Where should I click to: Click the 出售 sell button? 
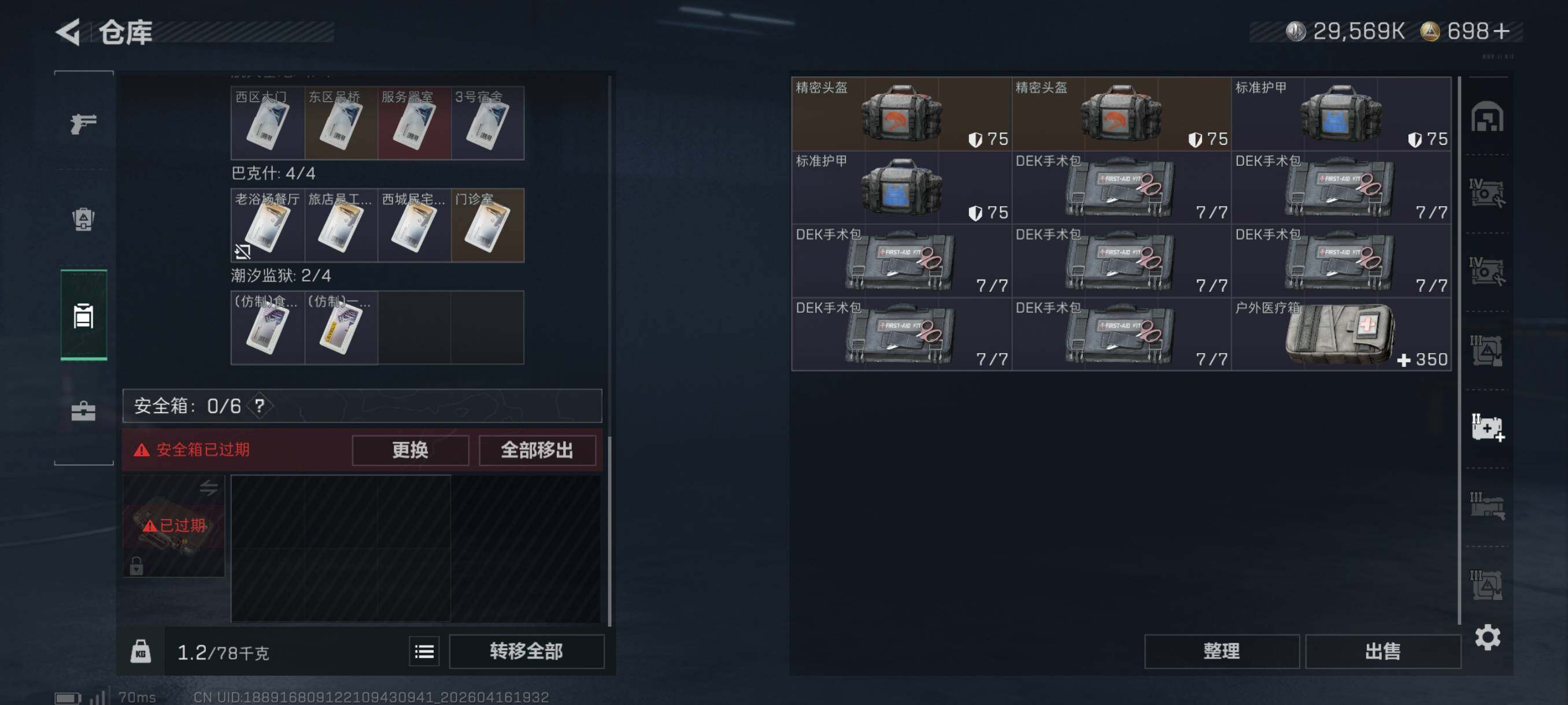pyautogui.click(x=1382, y=651)
